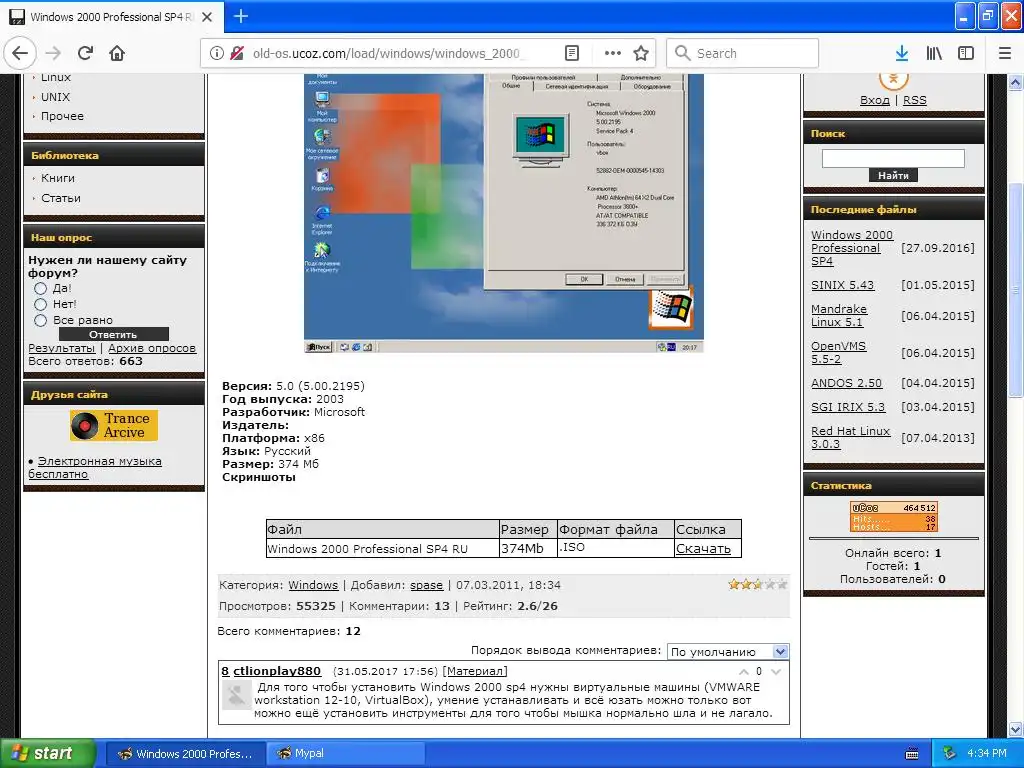The width and height of the screenshot is (1024, 768).
Task: Open Red Hat Linux 3.0.3 recent file
Action: point(850,438)
